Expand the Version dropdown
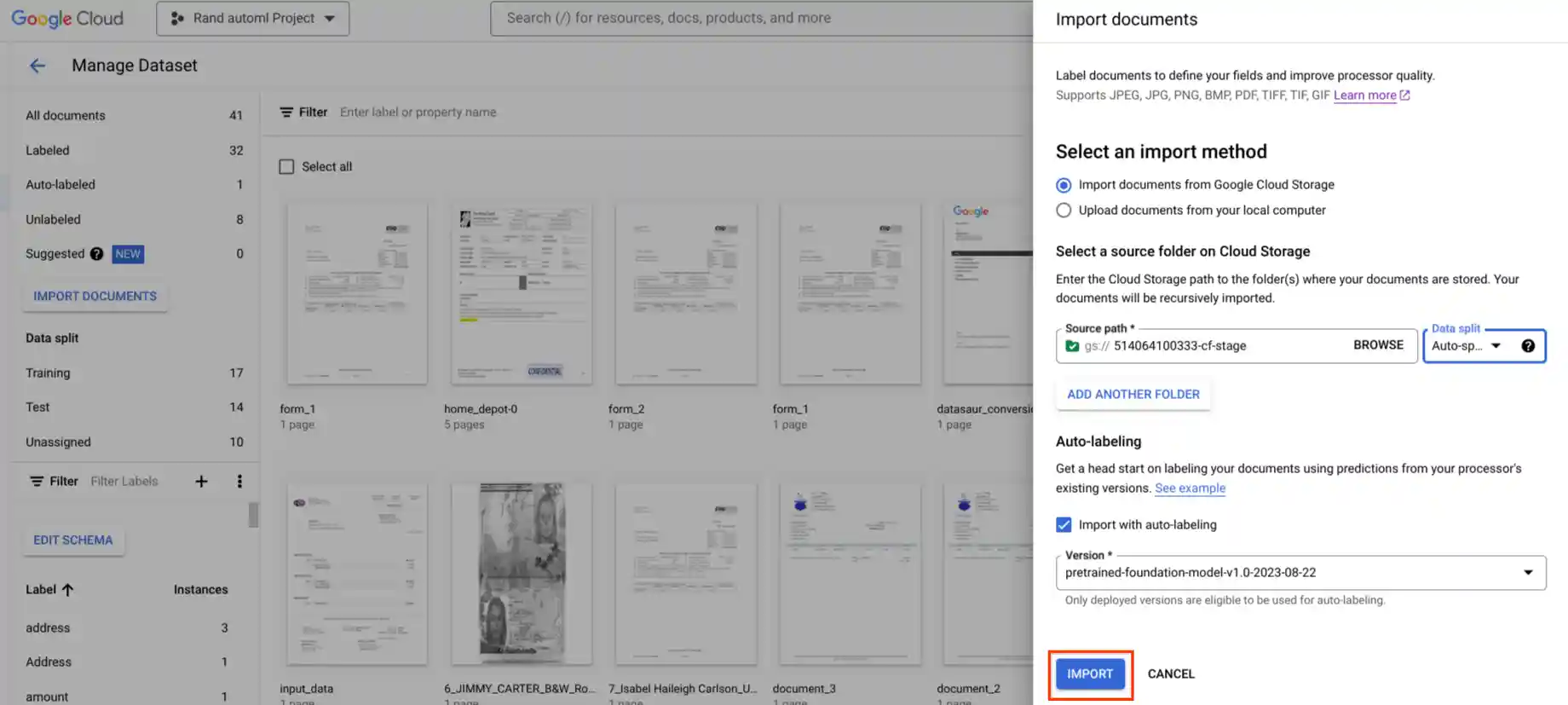Screen dimensions: 1568x705 1527,573
